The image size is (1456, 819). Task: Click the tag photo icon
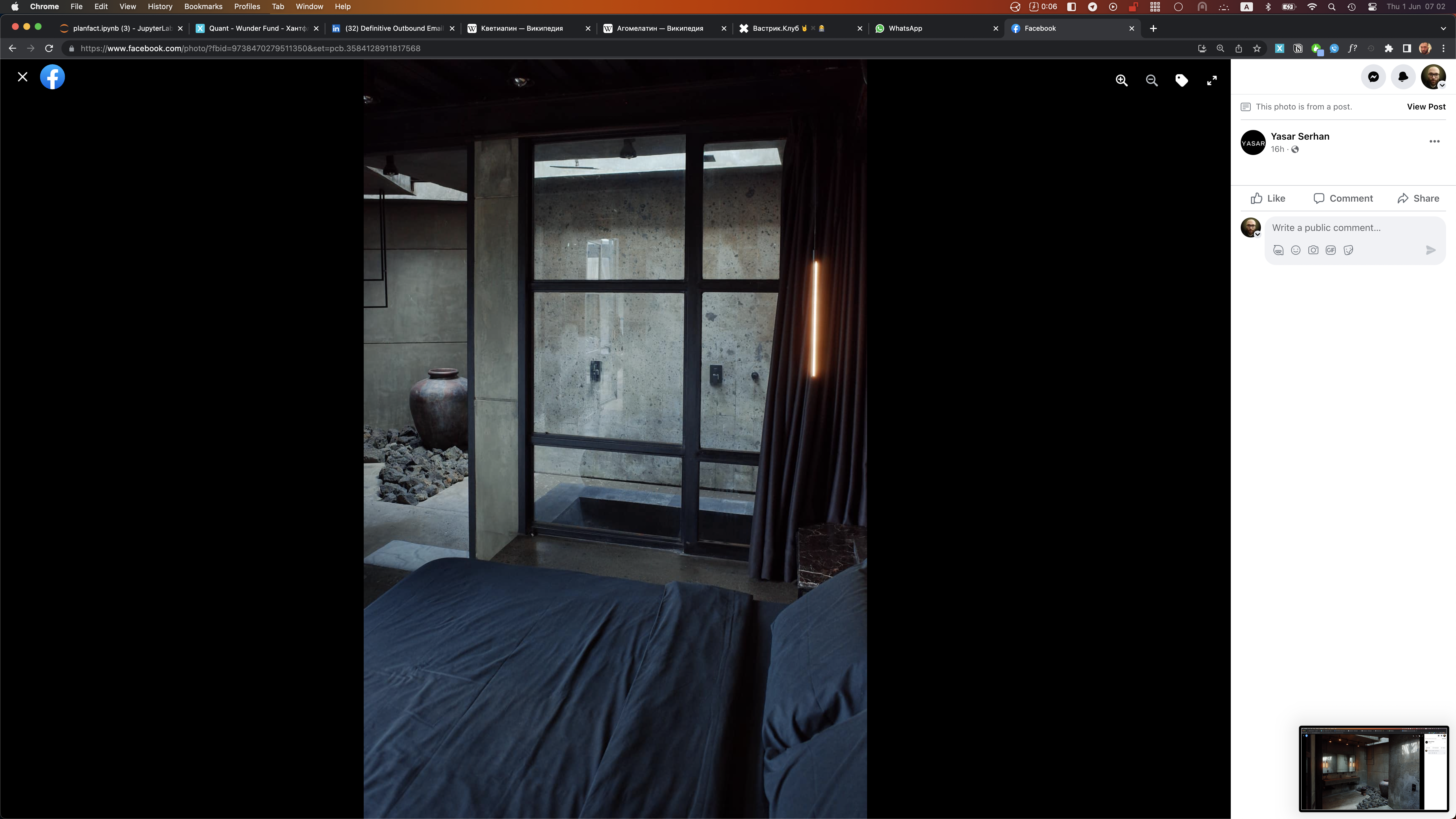1181,80
